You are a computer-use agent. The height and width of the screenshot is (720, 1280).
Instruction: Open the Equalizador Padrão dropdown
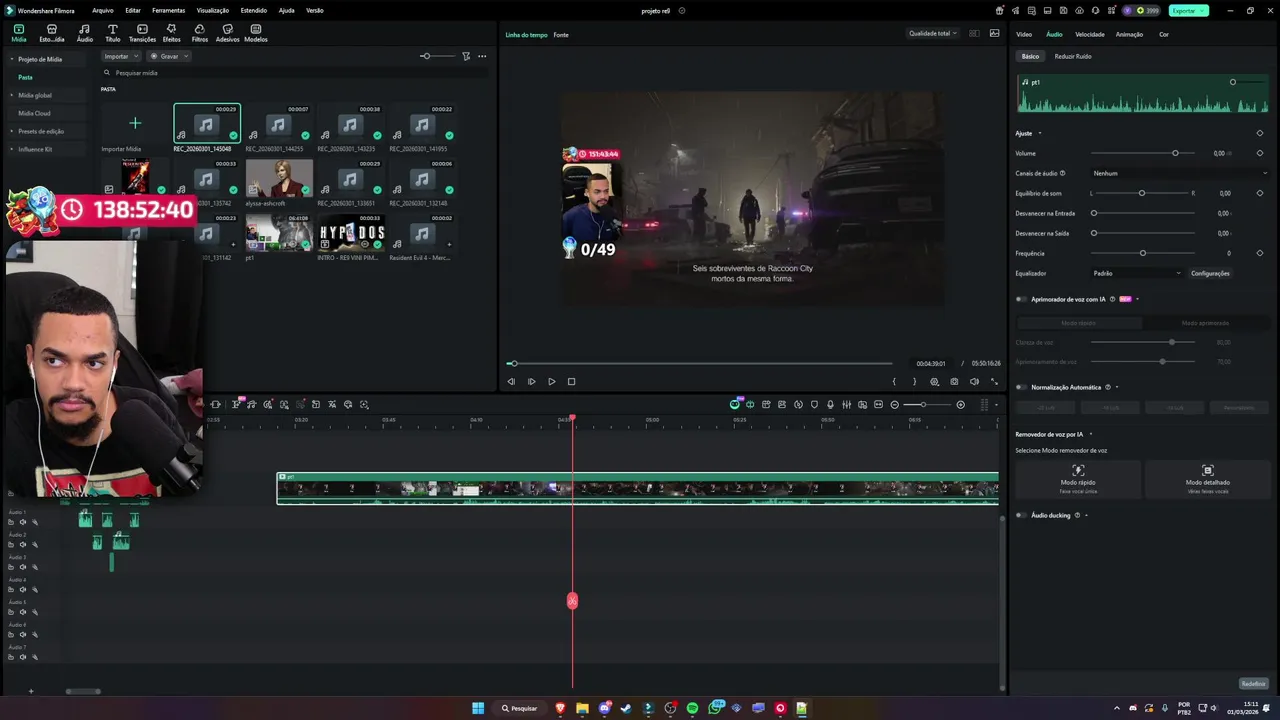(1137, 273)
